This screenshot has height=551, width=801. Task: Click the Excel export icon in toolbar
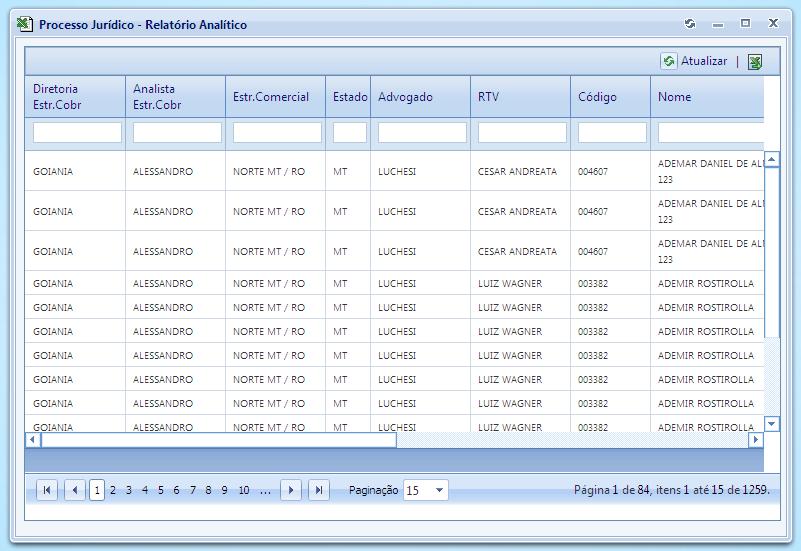click(x=755, y=62)
